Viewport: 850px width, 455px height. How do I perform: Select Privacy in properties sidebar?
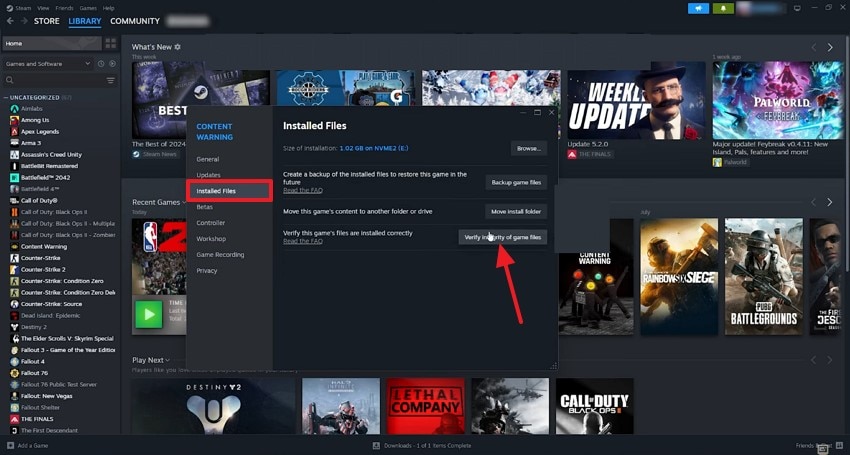(207, 271)
